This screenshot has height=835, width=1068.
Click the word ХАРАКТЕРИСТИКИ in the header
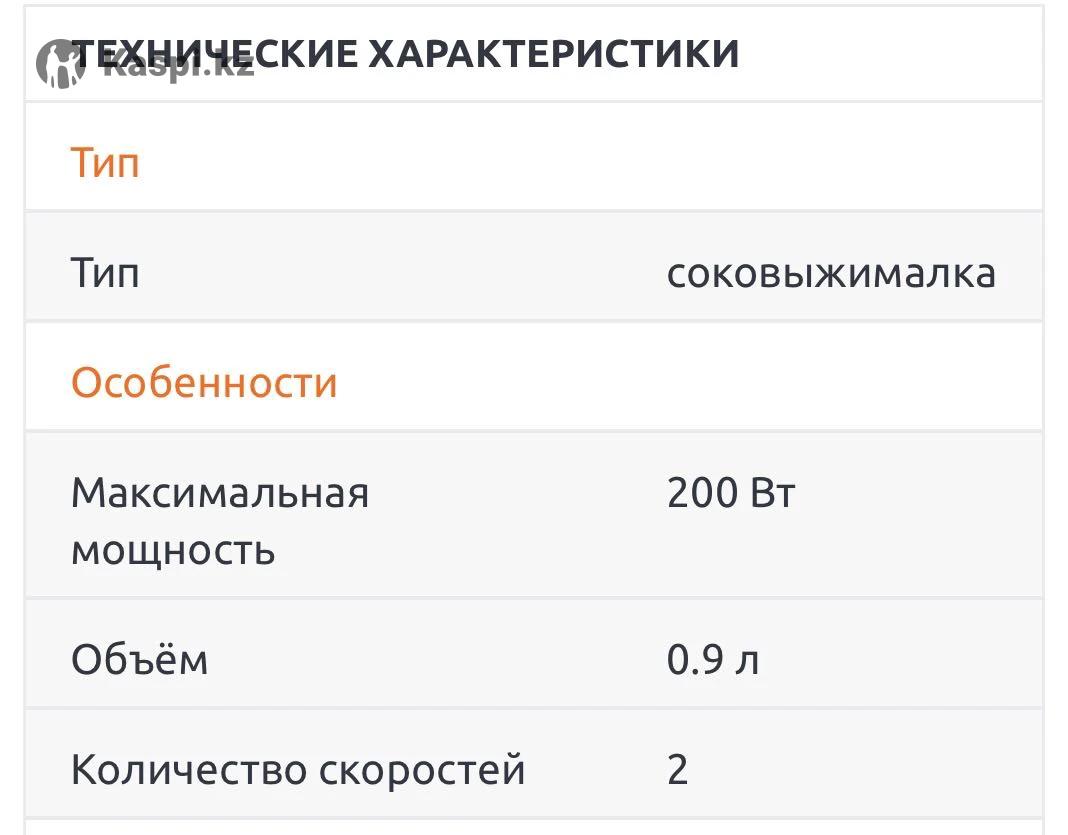tap(554, 53)
